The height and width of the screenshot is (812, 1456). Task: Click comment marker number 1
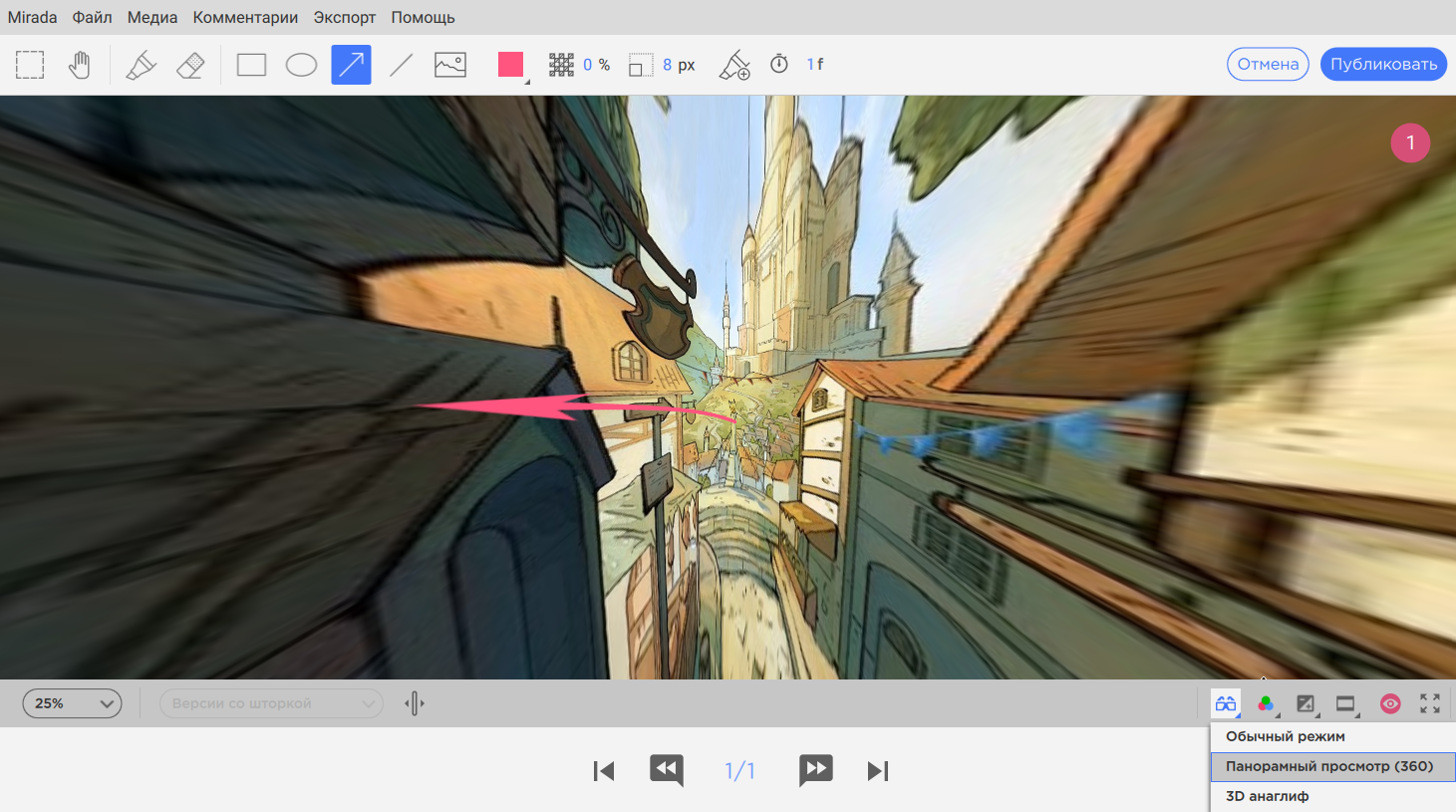point(1410,142)
